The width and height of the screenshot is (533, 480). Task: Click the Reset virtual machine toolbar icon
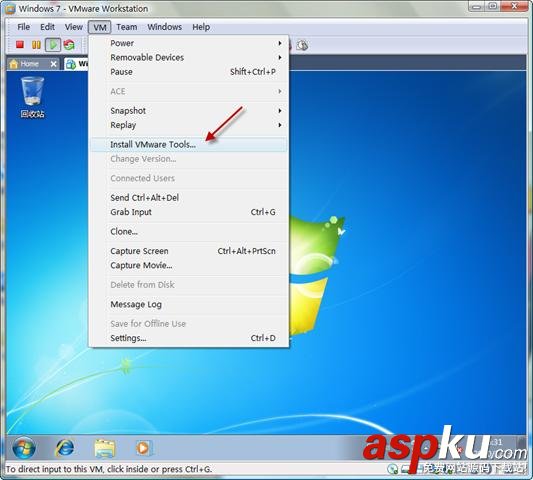tap(69, 45)
